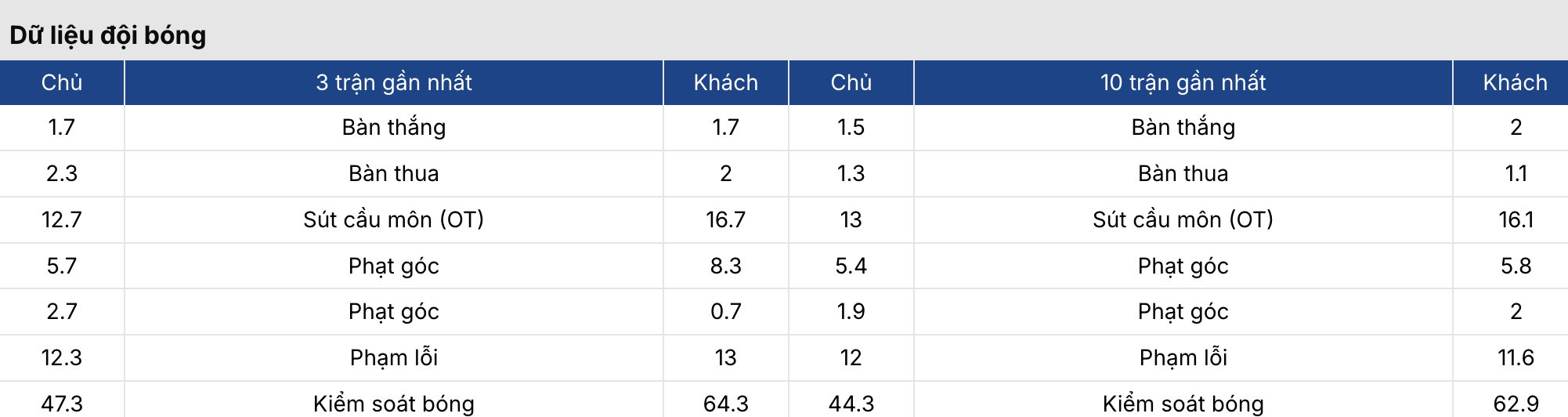Click "Bàn thắng" under 3 trận gần nhất
This screenshot has width=1568, height=417.
tap(393, 127)
